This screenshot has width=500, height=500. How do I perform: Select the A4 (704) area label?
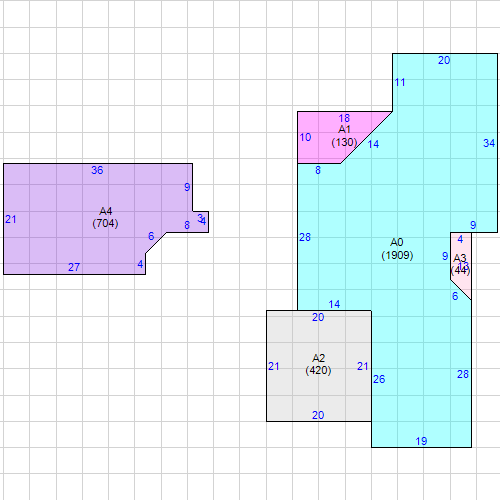pyautogui.click(x=105, y=217)
